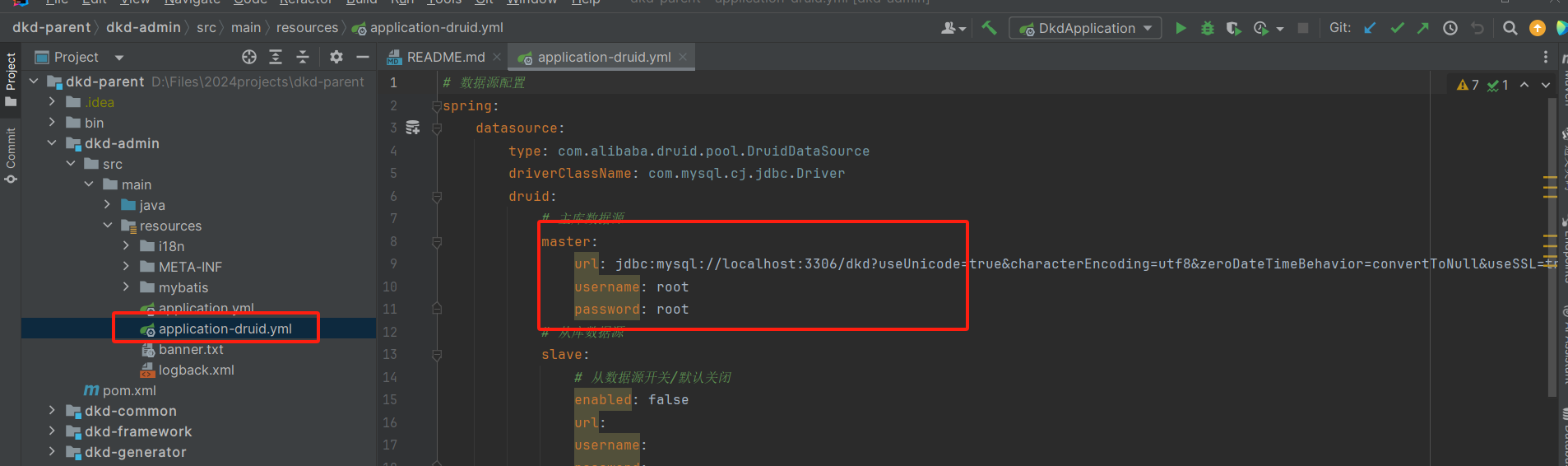Run DkdApplication with the green play button
This screenshot has height=466, width=1568.
[1181, 28]
